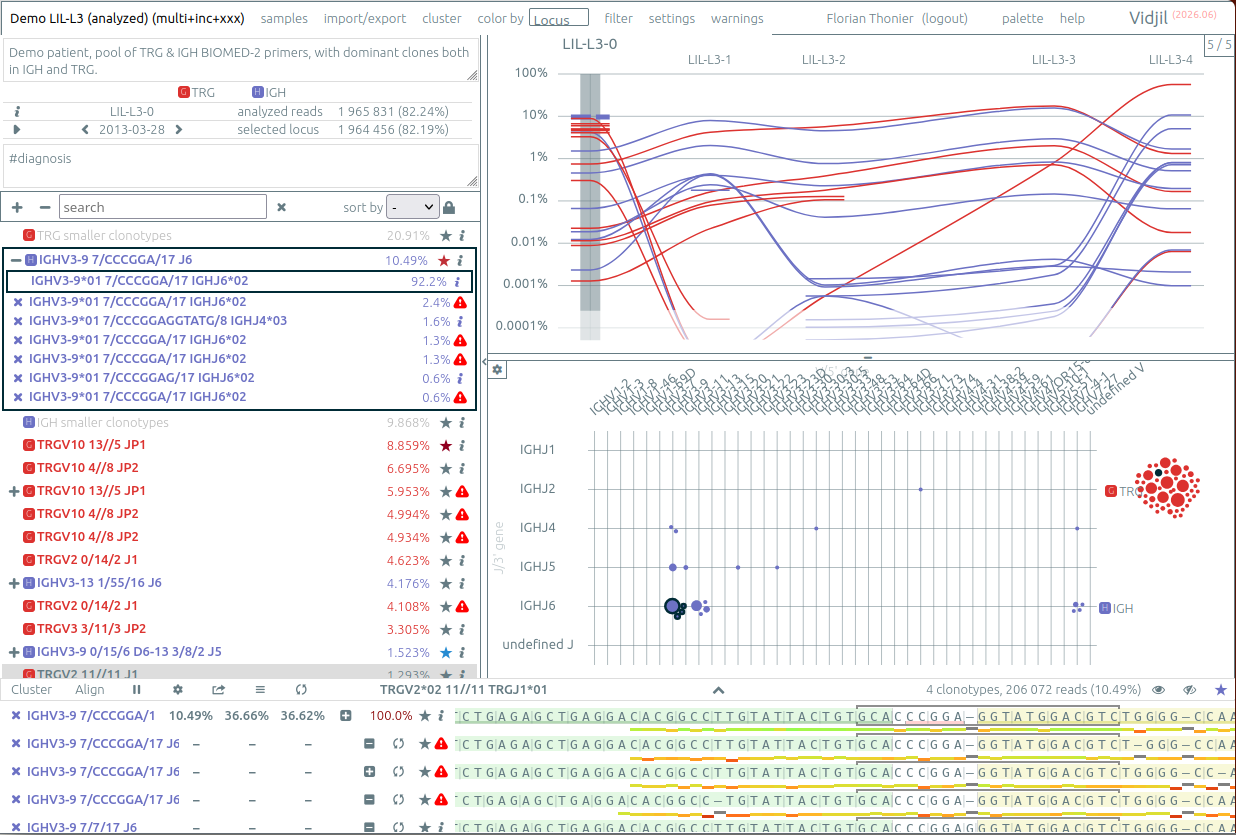1236x835 pixels.
Task: Click dark red star of 8.859% TRGV10 clonotype
Action: (445, 446)
